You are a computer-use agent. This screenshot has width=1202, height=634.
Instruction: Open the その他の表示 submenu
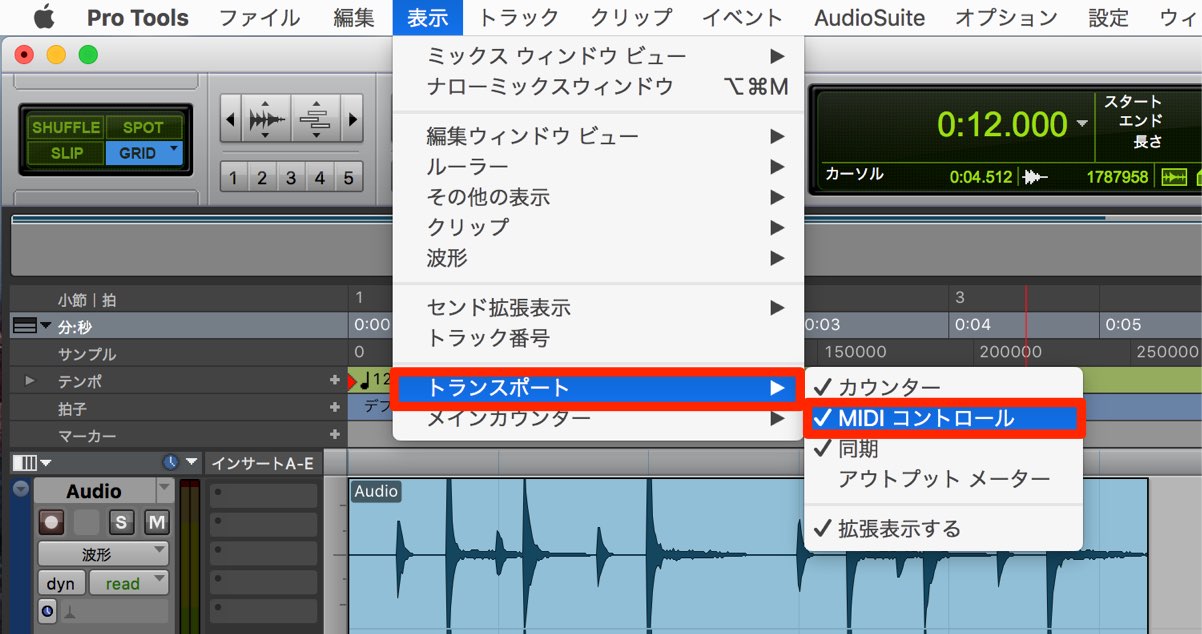(x=598, y=197)
